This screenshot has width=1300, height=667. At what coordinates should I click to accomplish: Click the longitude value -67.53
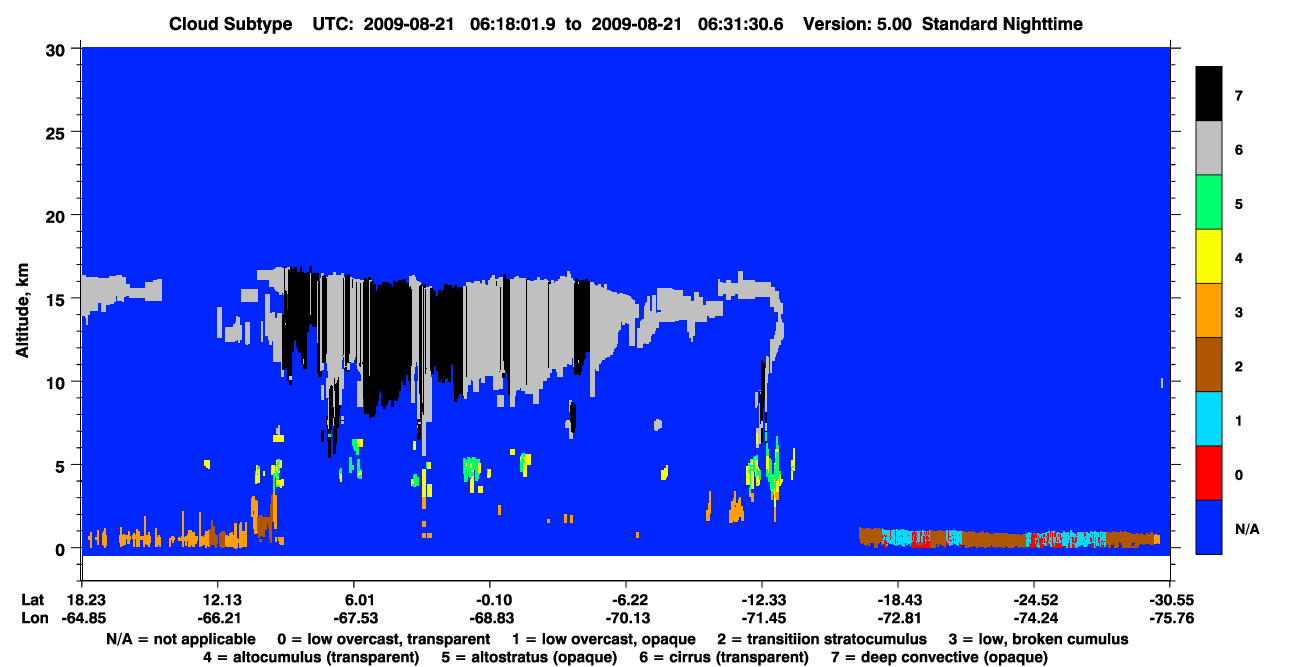[358, 618]
